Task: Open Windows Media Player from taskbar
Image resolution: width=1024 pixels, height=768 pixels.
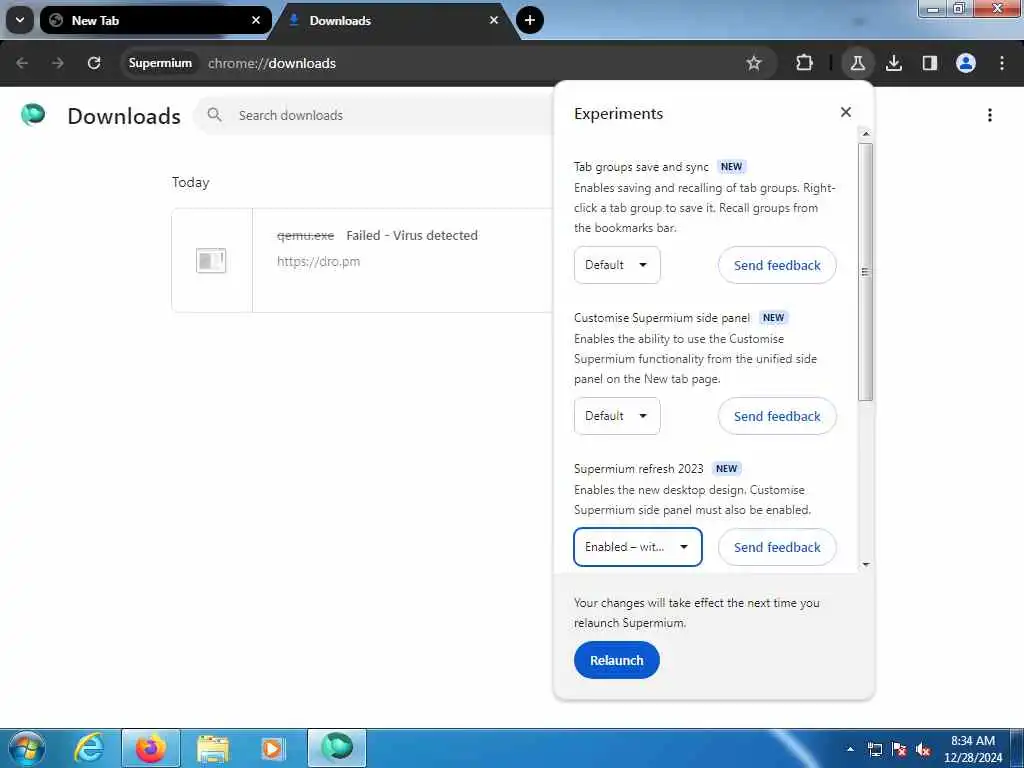Action: click(273, 748)
